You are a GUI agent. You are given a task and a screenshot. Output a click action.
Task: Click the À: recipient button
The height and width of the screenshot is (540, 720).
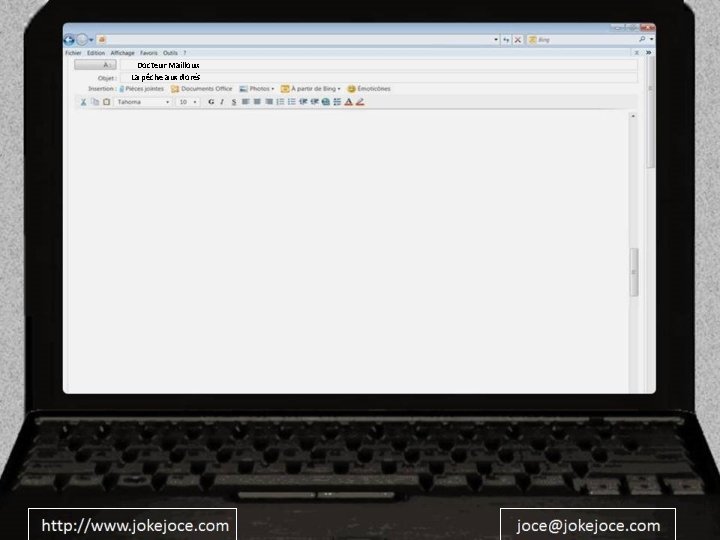96,65
